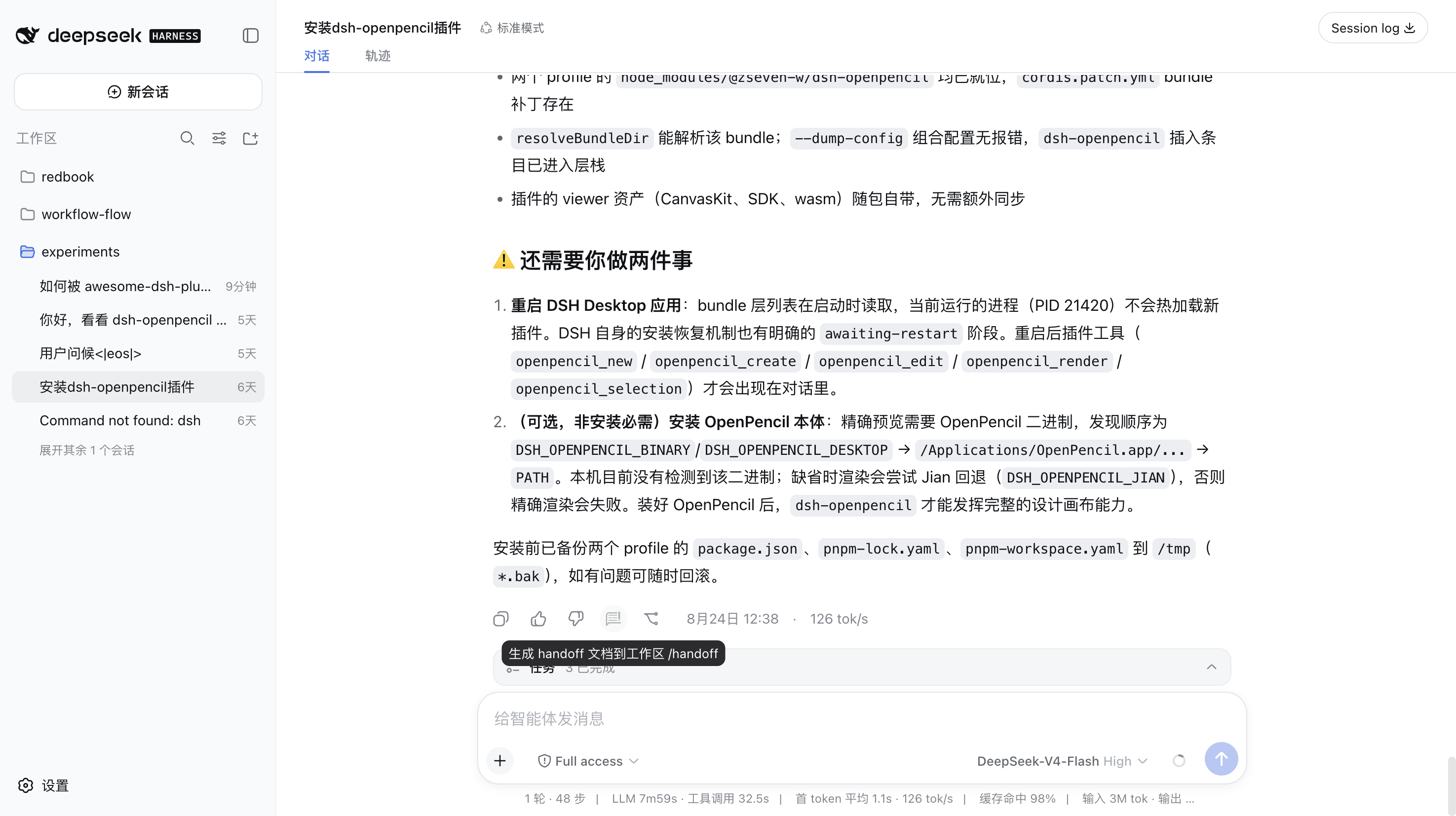1456x816 pixels.
Task: Open the 你好，看看 dsh-openpencil conversation
Action: (138, 320)
